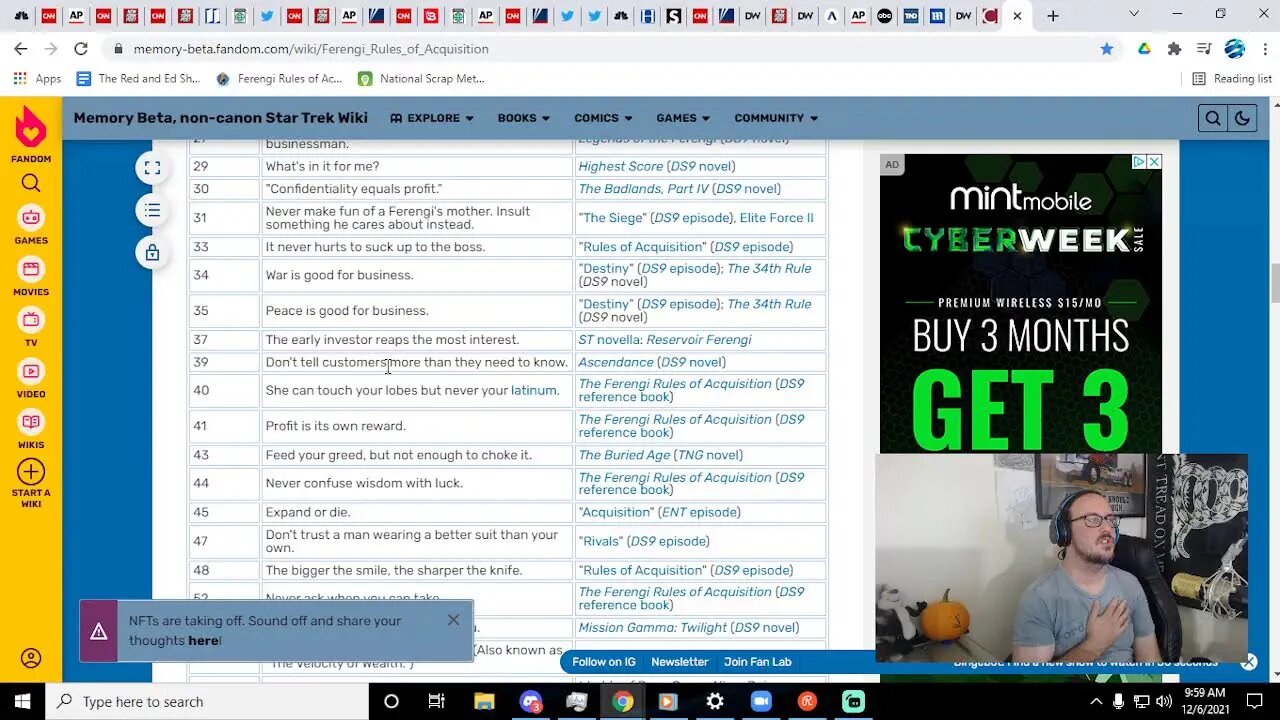1280x720 pixels.
Task: Close the ad with X icon
Action: click(x=1154, y=162)
